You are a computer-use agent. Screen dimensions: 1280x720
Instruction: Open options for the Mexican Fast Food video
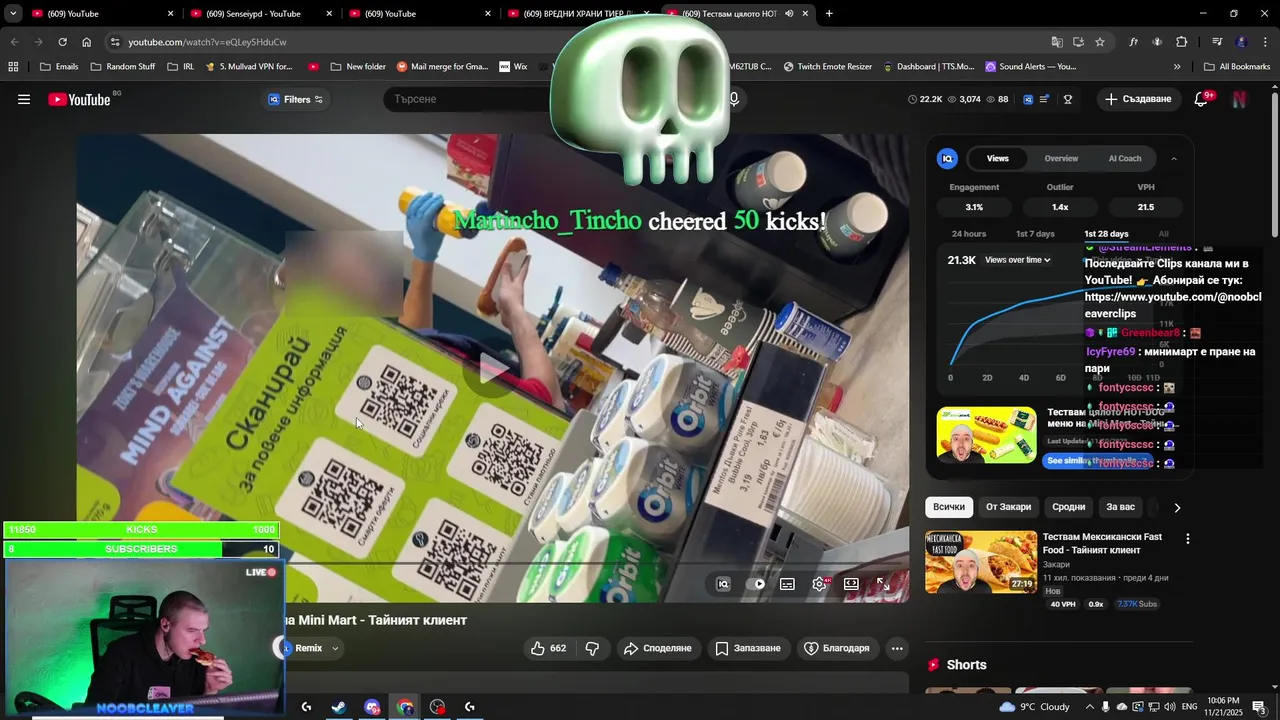(1188, 538)
